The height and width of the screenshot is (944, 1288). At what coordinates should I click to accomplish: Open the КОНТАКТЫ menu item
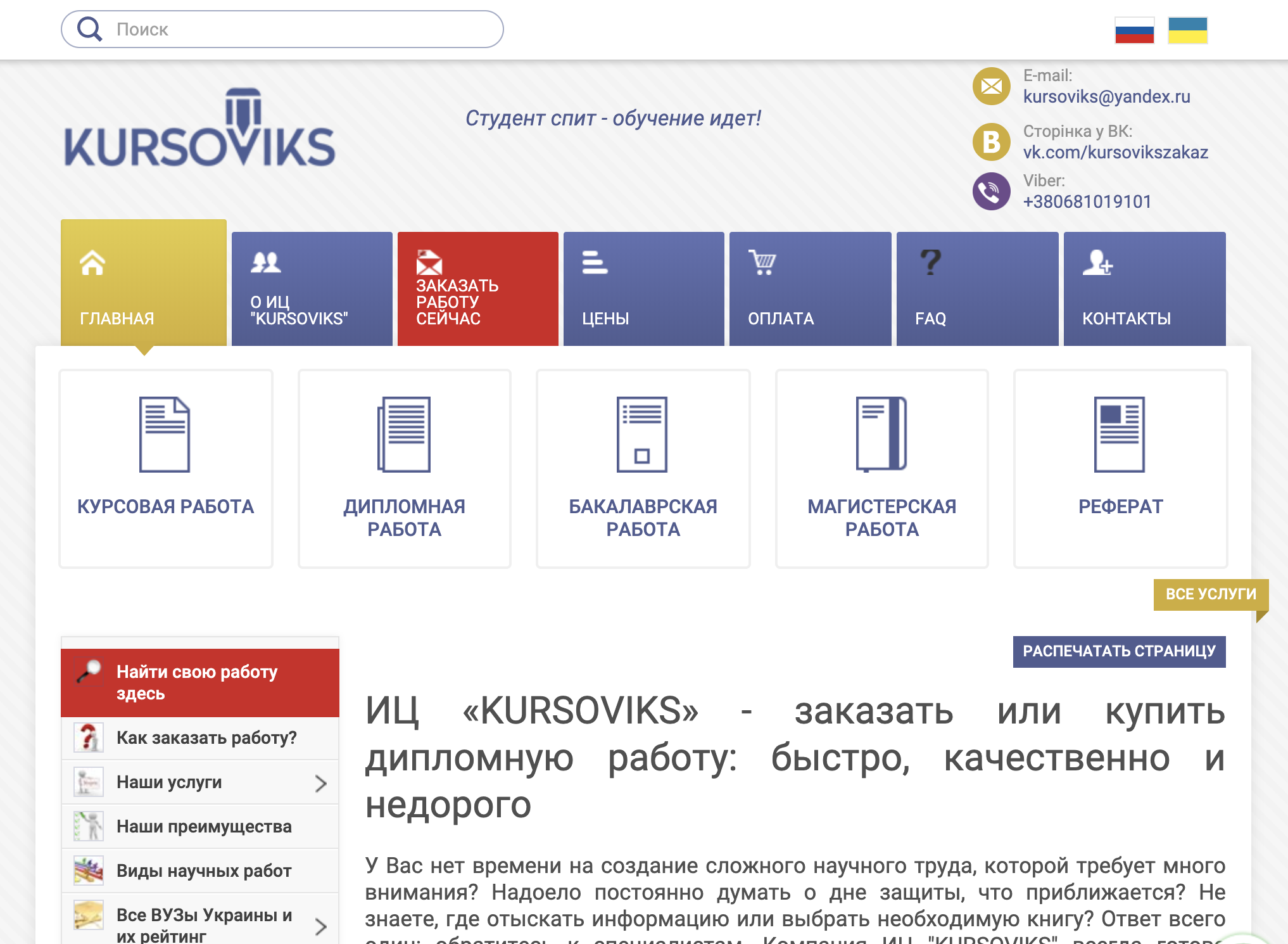click(1145, 289)
